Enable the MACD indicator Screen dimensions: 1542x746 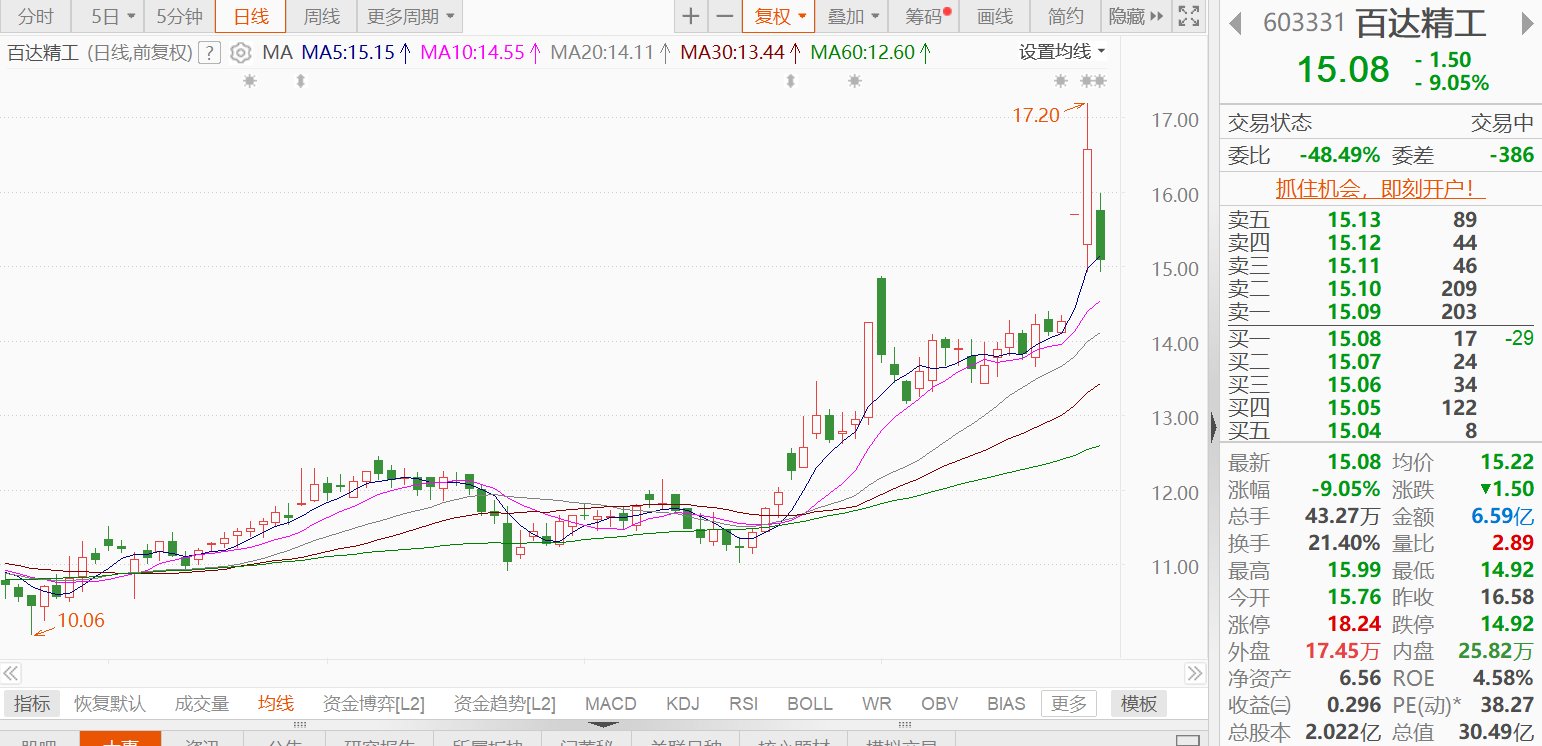610,703
